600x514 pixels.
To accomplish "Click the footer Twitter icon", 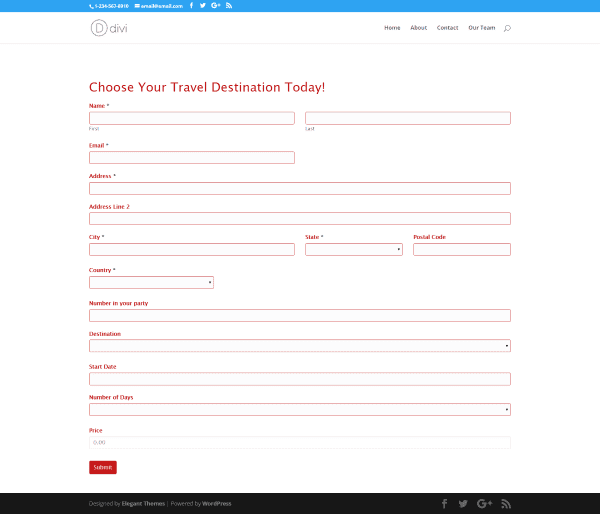I will click(x=465, y=503).
